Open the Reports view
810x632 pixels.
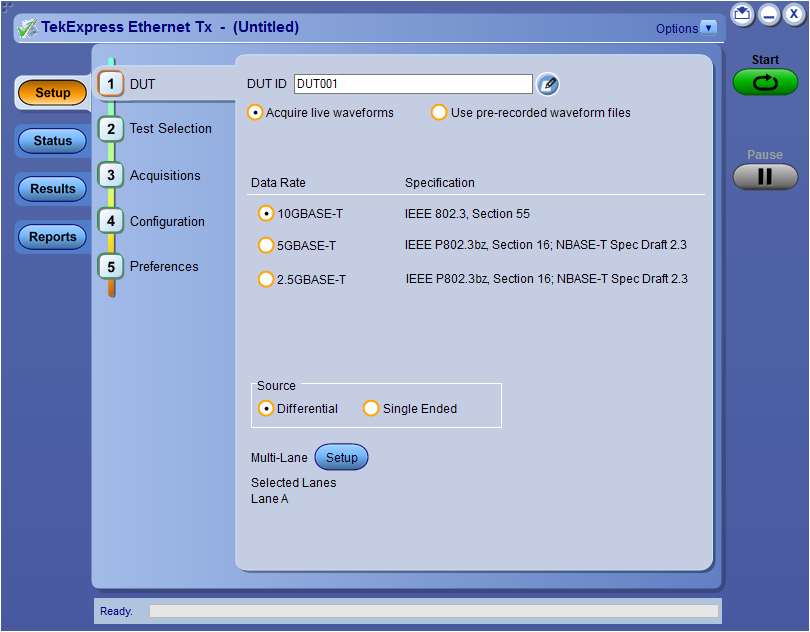point(51,237)
